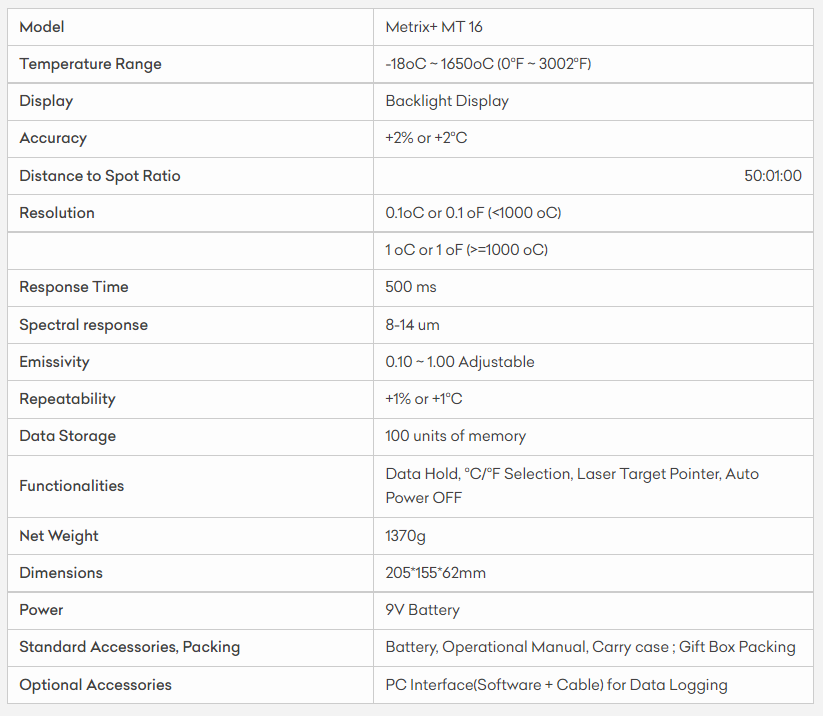Select the 1370g net weight value

point(405,536)
